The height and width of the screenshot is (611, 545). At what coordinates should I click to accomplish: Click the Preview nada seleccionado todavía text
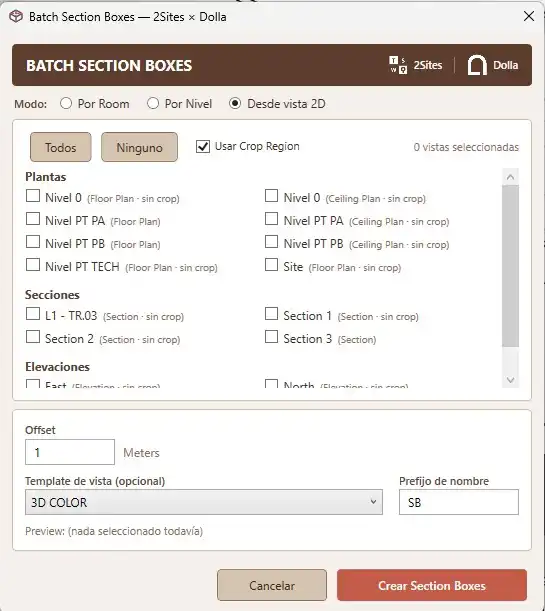(x=114, y=531)
